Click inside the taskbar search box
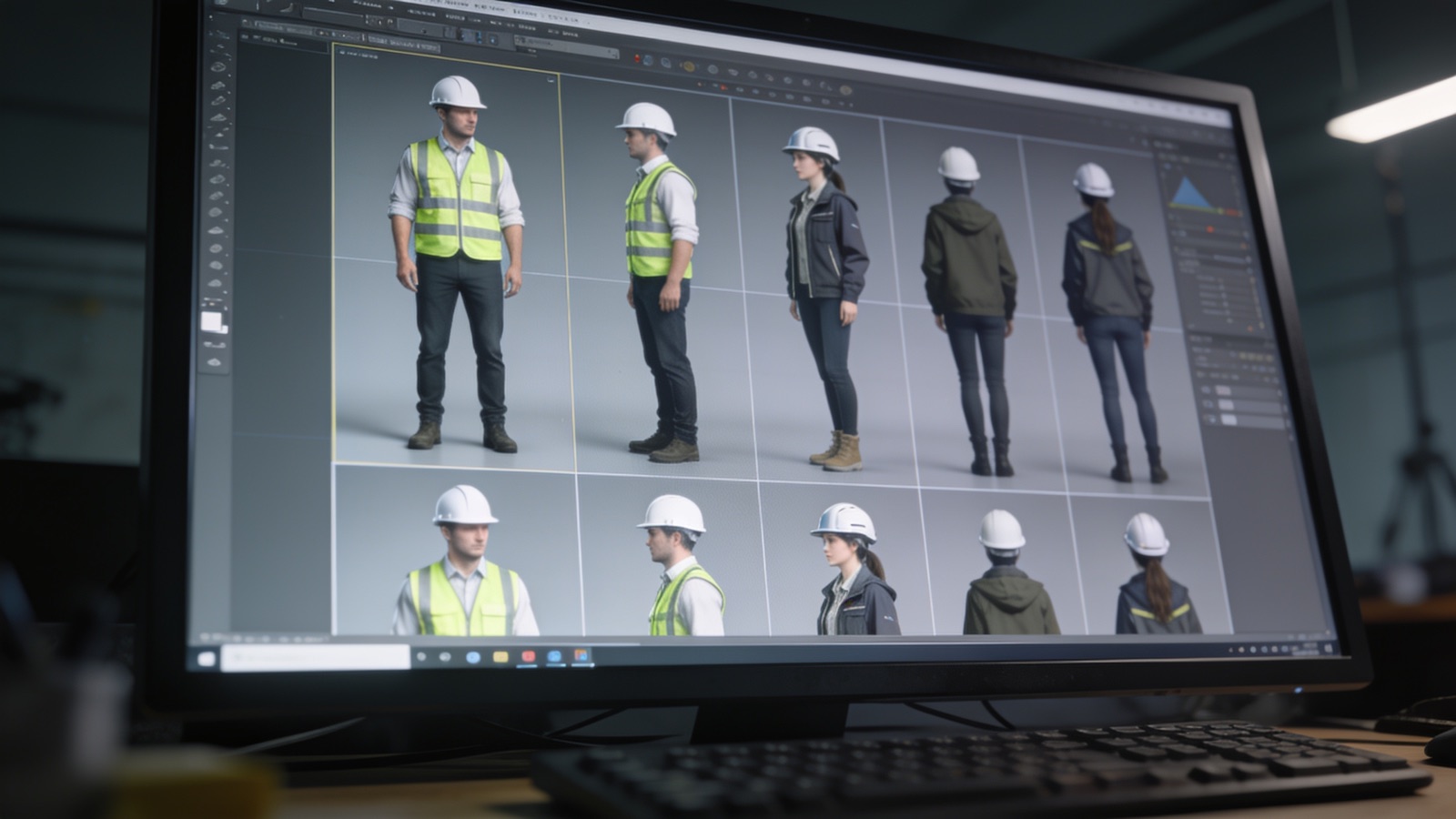Screen dimensions: 1456x819 tap(315, 657)
